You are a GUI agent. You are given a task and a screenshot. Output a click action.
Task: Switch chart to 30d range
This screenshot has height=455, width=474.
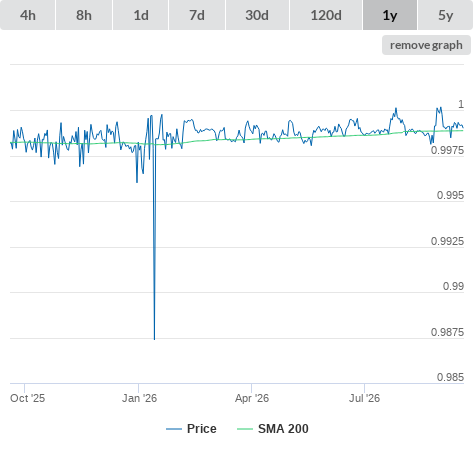click(257, 15)
